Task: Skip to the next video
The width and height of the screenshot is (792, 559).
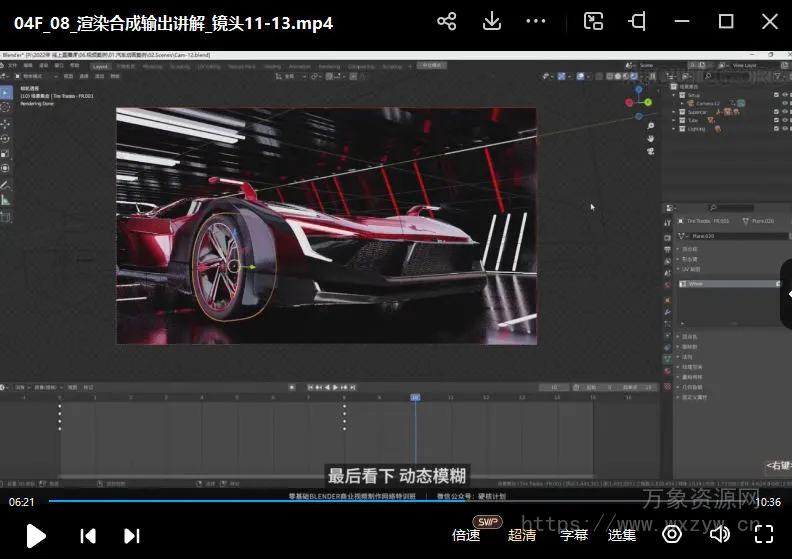Action: click(x=132, y=535)
